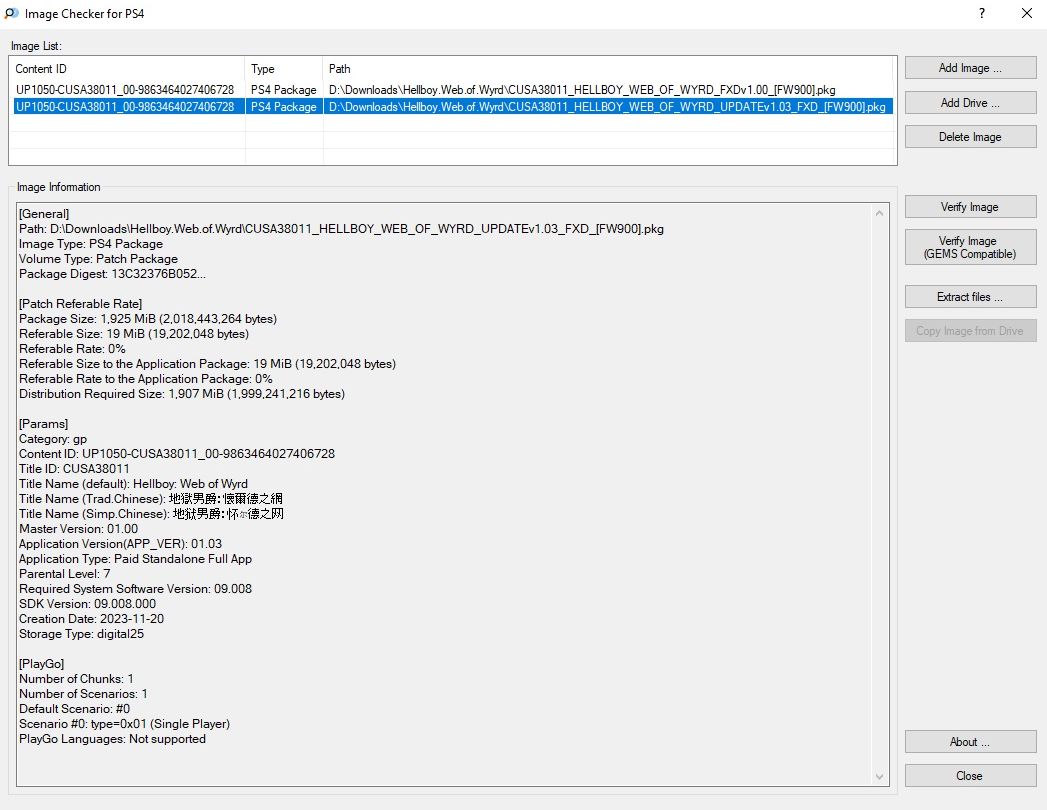
Task: Click the Verify Image button
Action: pos(970,207)
